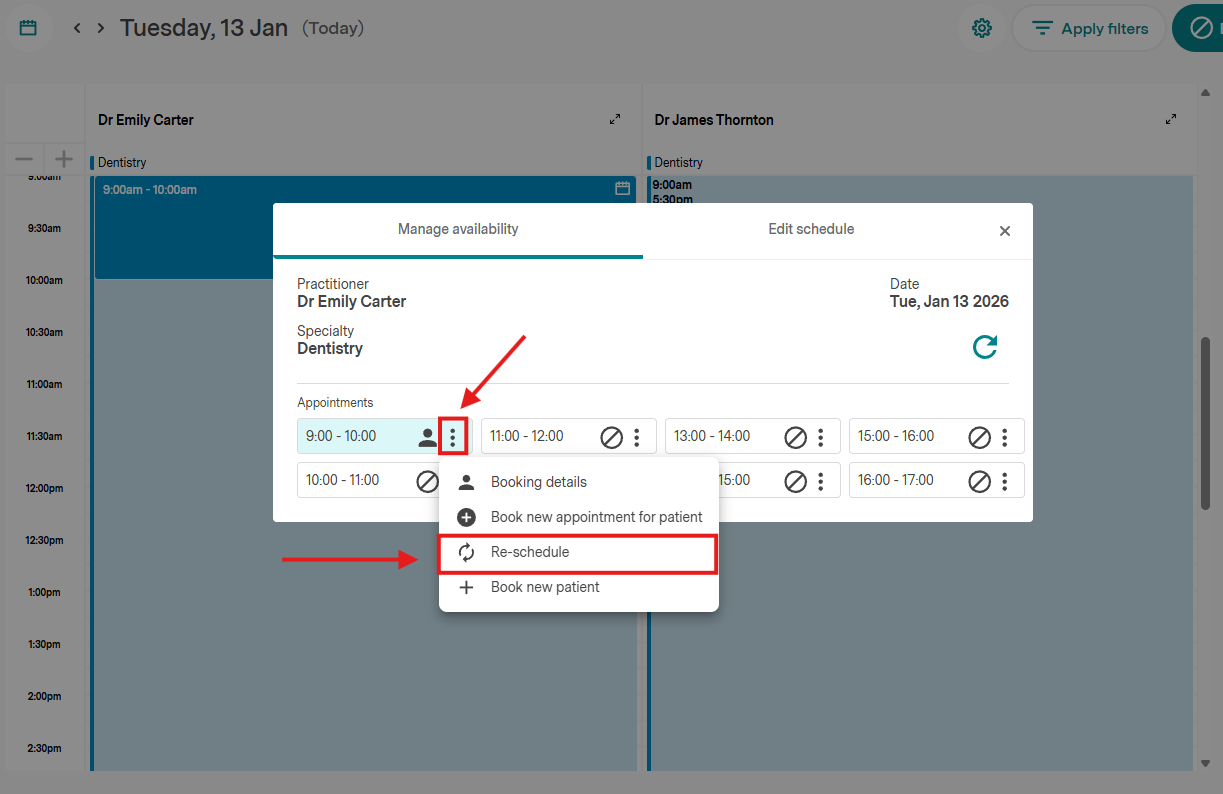Switch to the Edit schedule tab

tap(811, 229)
